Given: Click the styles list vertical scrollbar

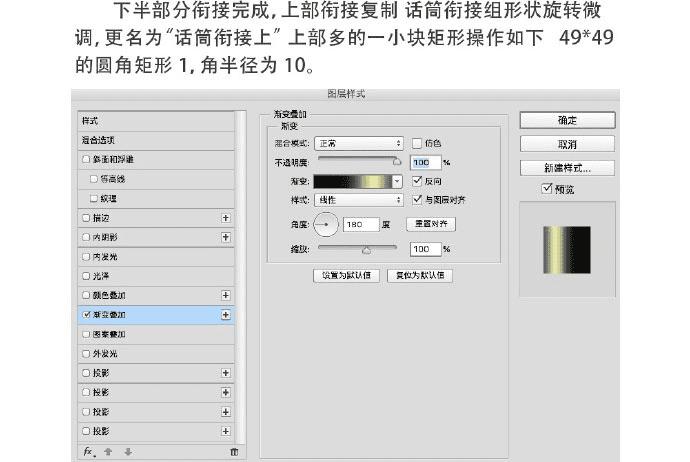Looking at the screenshot, I should click(240, 276).
